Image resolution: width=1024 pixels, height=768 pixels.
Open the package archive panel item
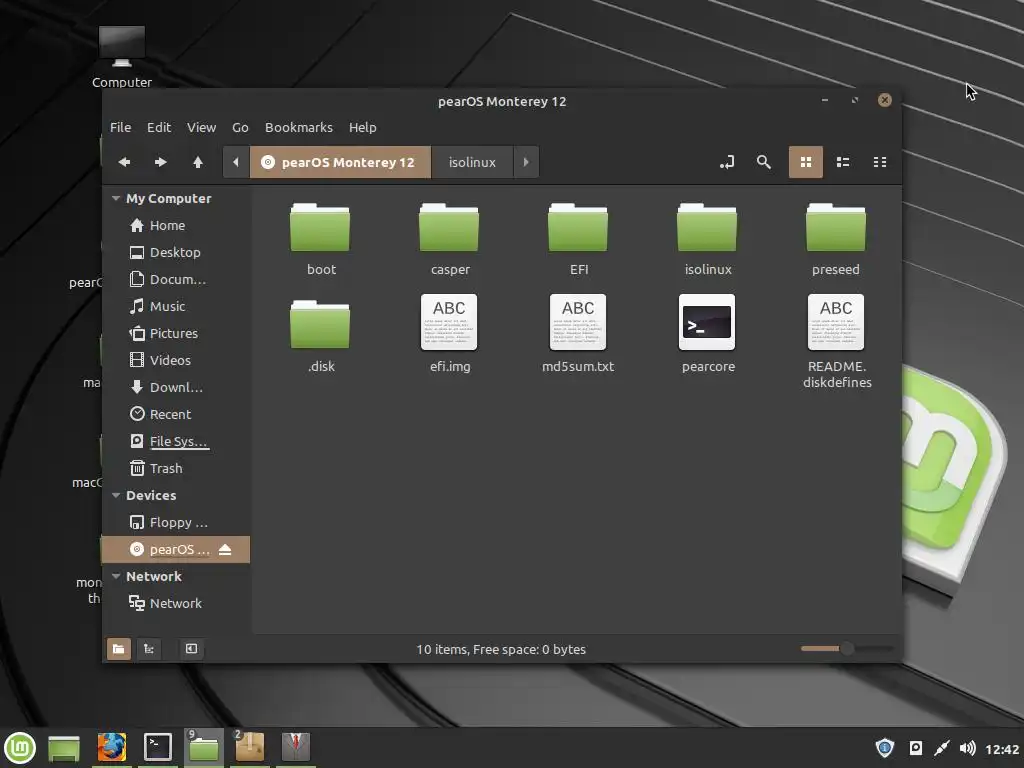click(249, 748)
